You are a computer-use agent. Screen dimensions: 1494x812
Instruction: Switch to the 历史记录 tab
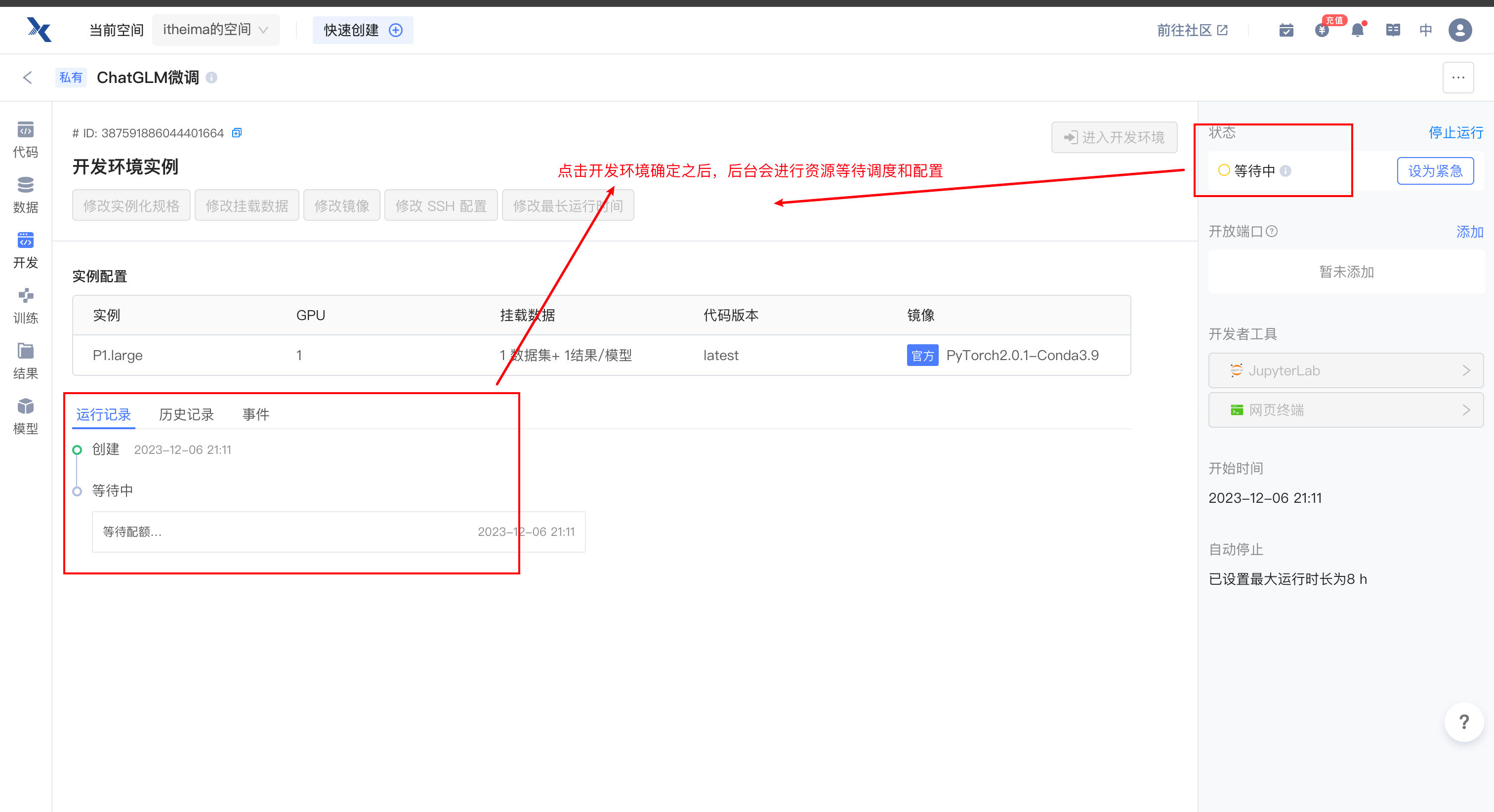pos(186,414)
